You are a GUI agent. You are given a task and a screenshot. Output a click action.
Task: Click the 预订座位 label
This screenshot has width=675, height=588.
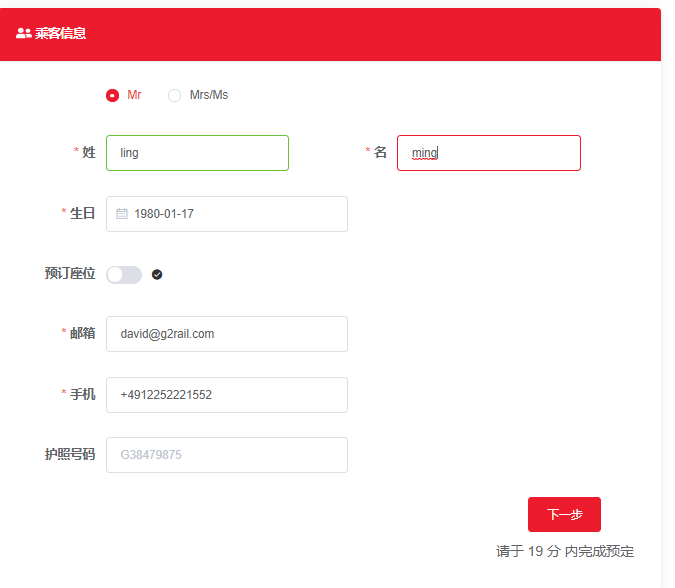click(x=70, y=274)
